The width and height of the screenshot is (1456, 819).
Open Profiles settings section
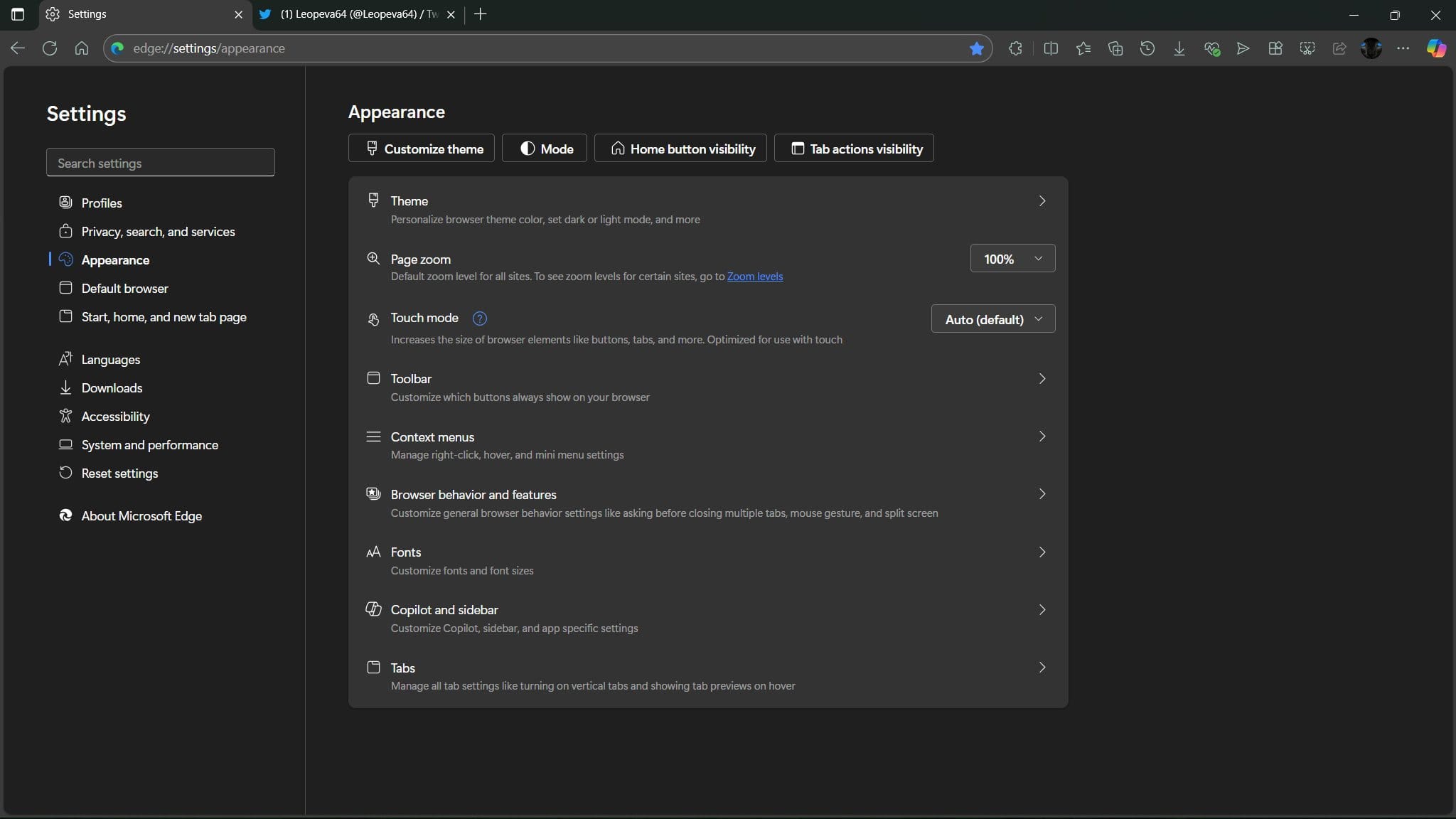(x=101, y=203)
